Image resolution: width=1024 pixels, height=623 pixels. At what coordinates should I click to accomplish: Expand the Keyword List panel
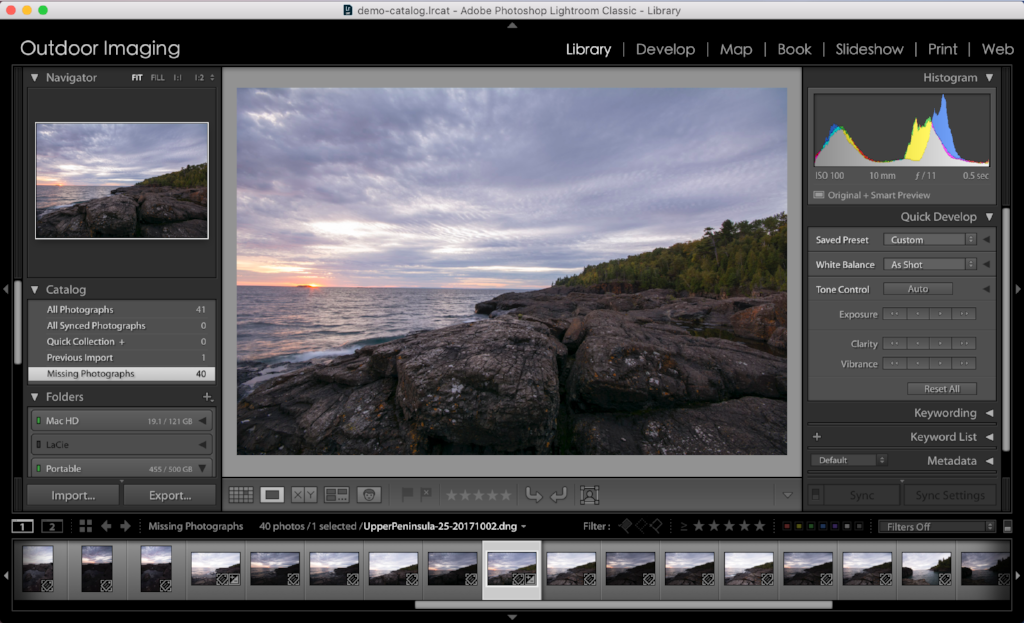click(x=989, y=437)
